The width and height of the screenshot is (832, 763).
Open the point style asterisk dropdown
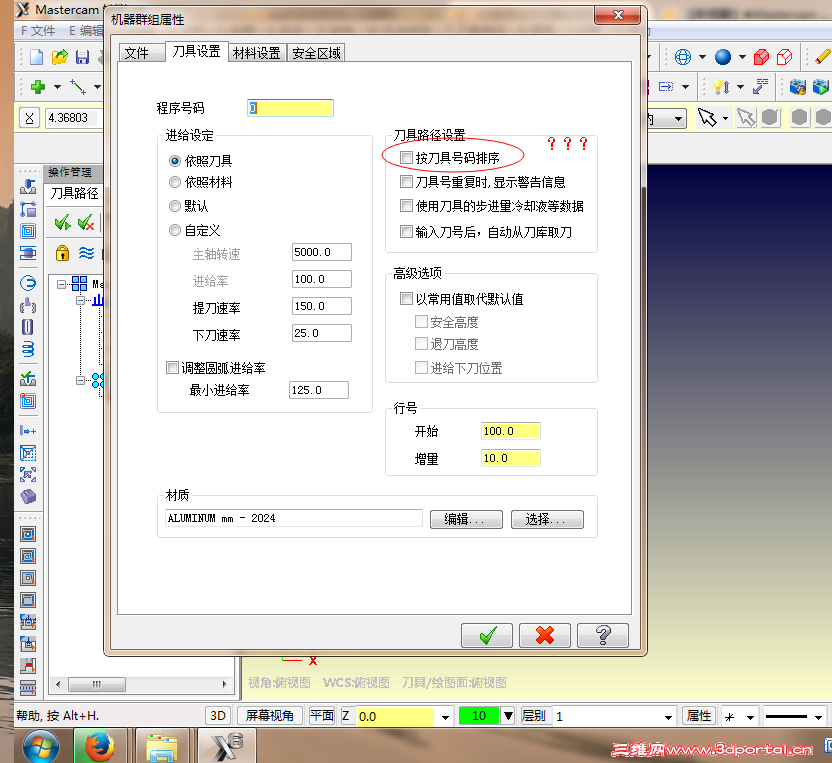[x=750, y=717]
